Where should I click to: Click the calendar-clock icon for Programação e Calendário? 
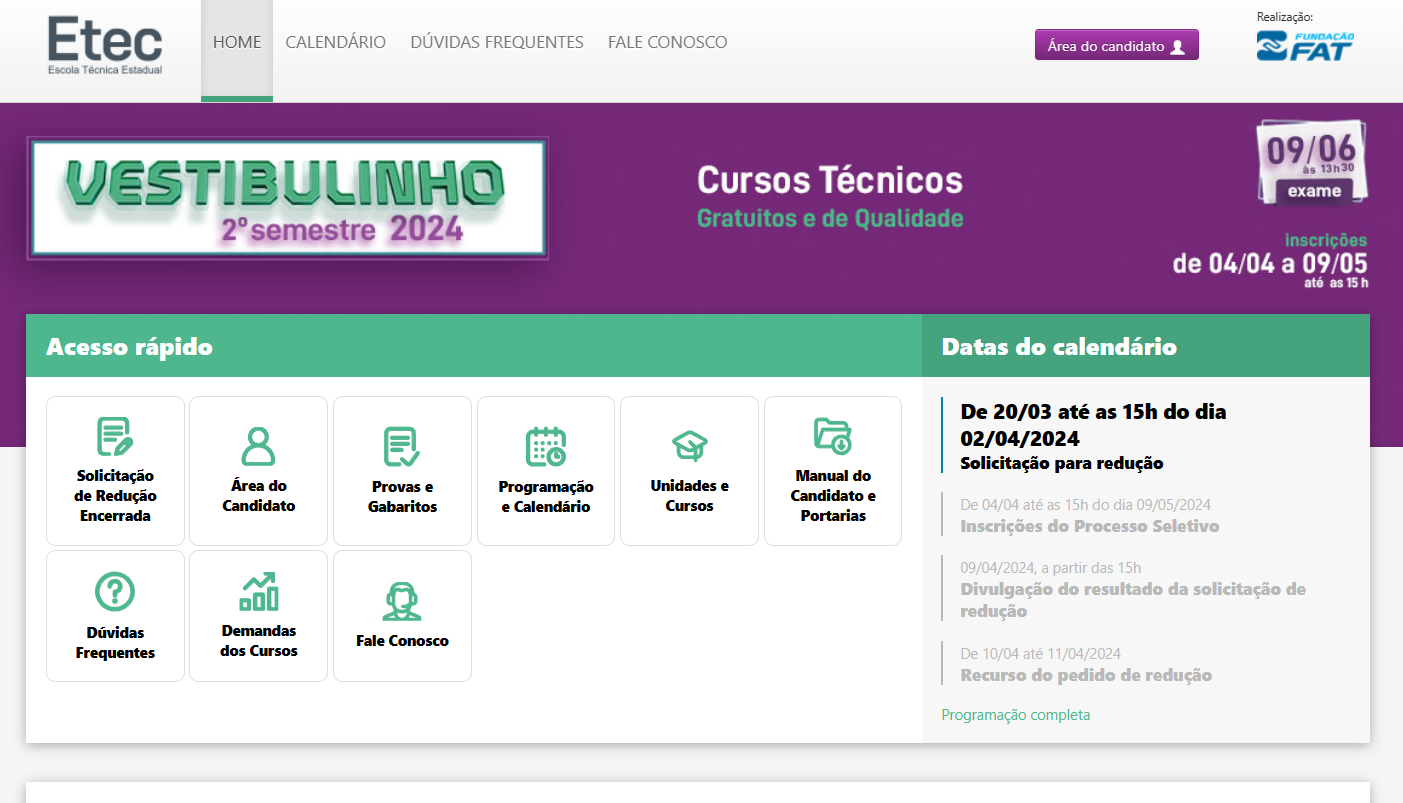tap(546, 447)
